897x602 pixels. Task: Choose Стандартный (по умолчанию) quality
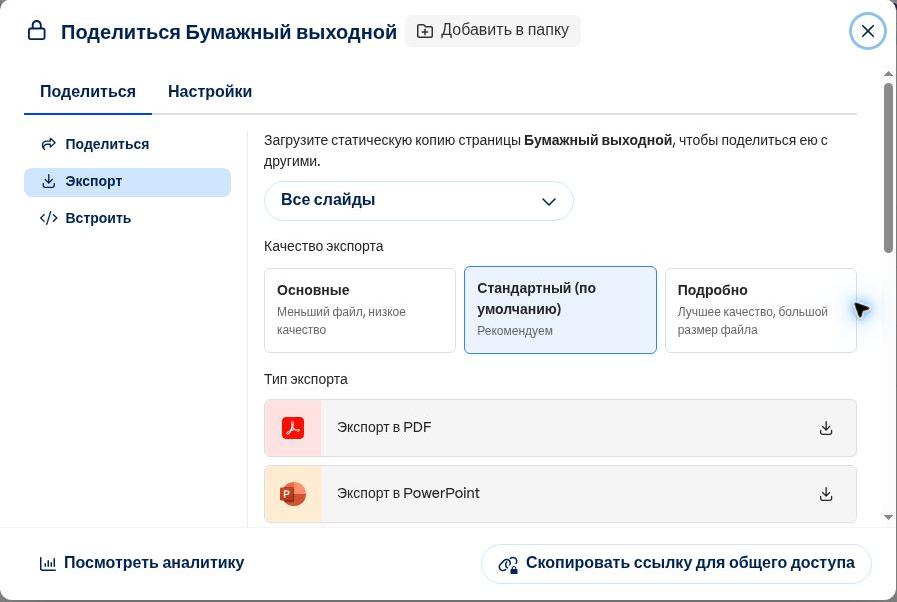click(x=560, y=310)
